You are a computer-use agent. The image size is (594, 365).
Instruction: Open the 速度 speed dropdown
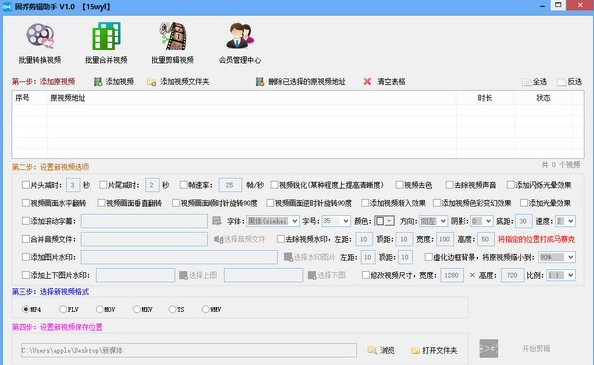566,221
